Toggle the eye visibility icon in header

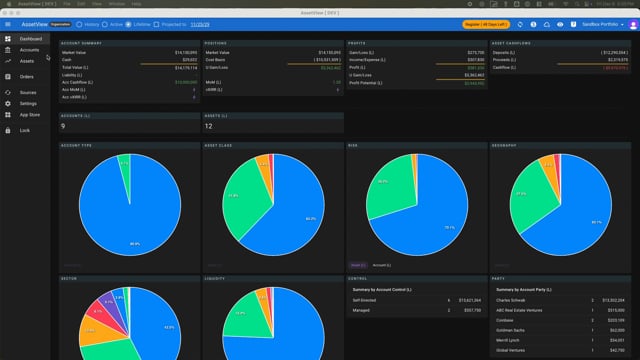click(560, 24)
